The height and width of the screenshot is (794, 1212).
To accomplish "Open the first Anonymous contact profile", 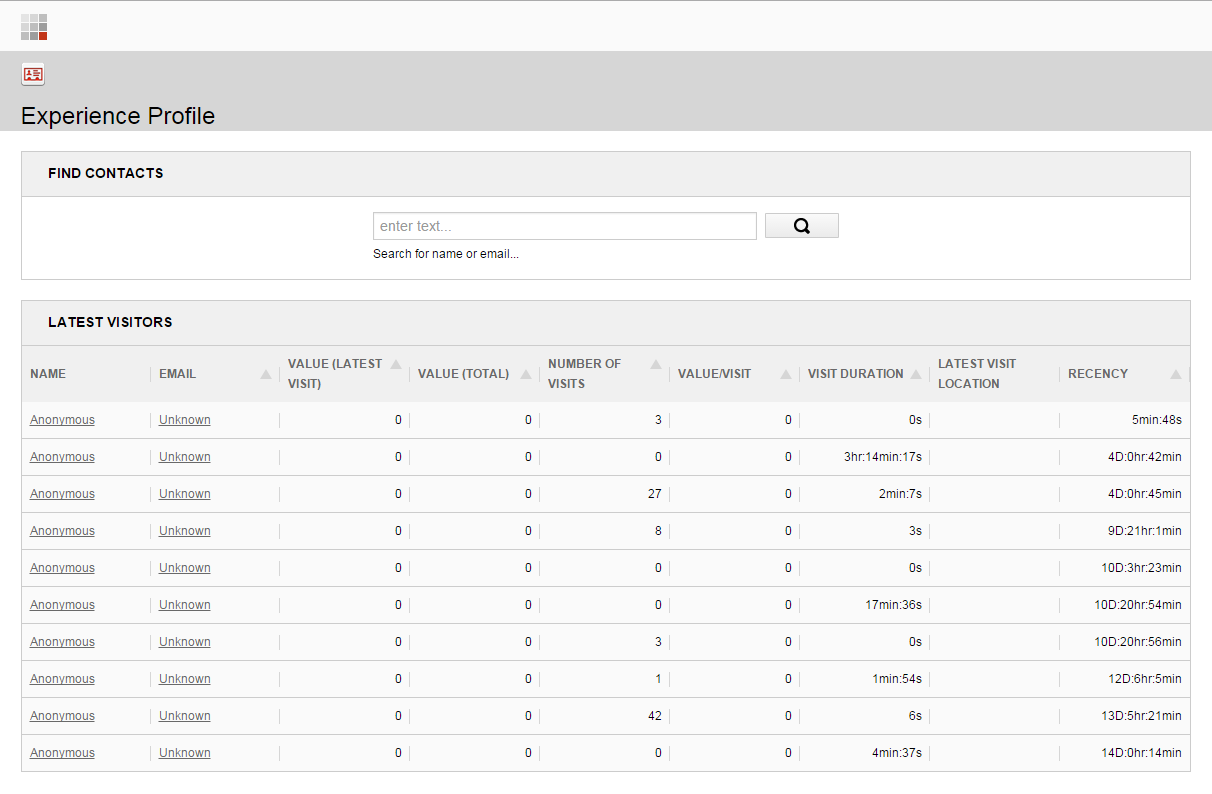I will tap(62, 419).
